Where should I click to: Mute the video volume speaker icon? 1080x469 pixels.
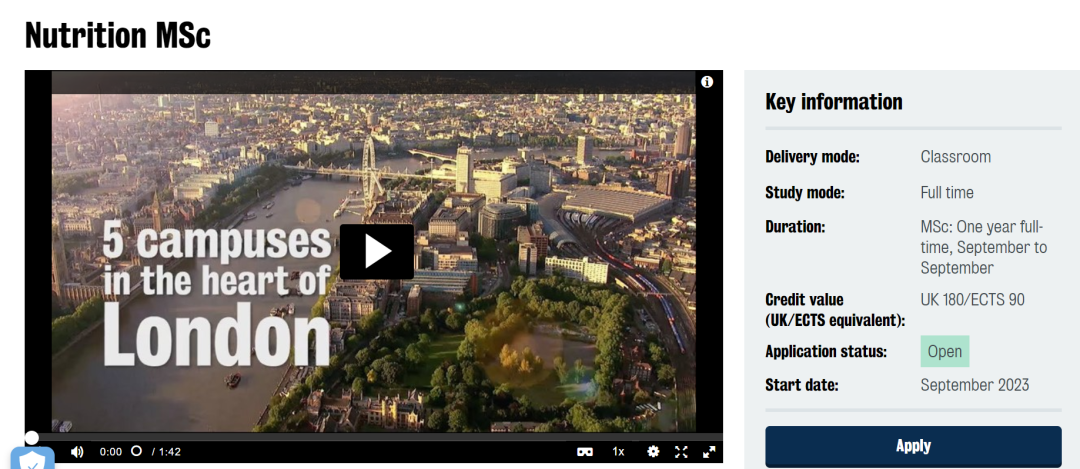76,452
